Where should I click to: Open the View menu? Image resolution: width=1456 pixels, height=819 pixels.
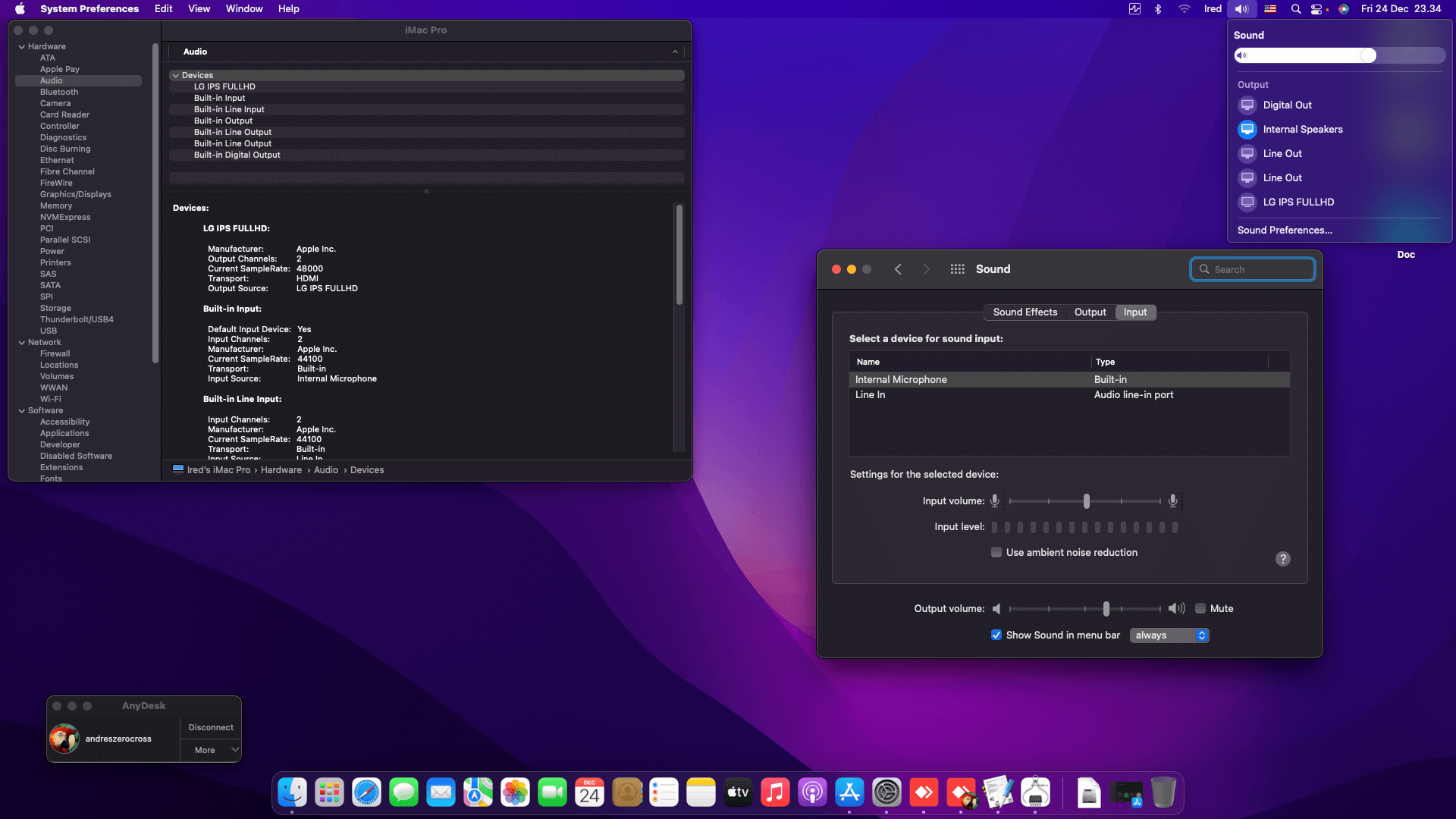click(199, 9)
